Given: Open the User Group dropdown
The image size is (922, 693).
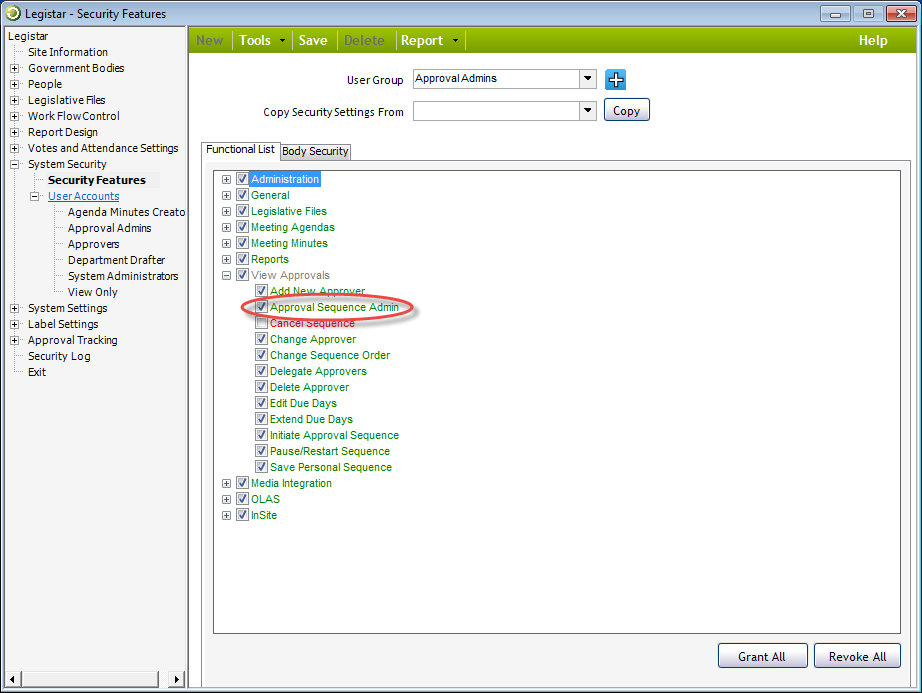Looking at the screenshot, I should coord(587,79).
